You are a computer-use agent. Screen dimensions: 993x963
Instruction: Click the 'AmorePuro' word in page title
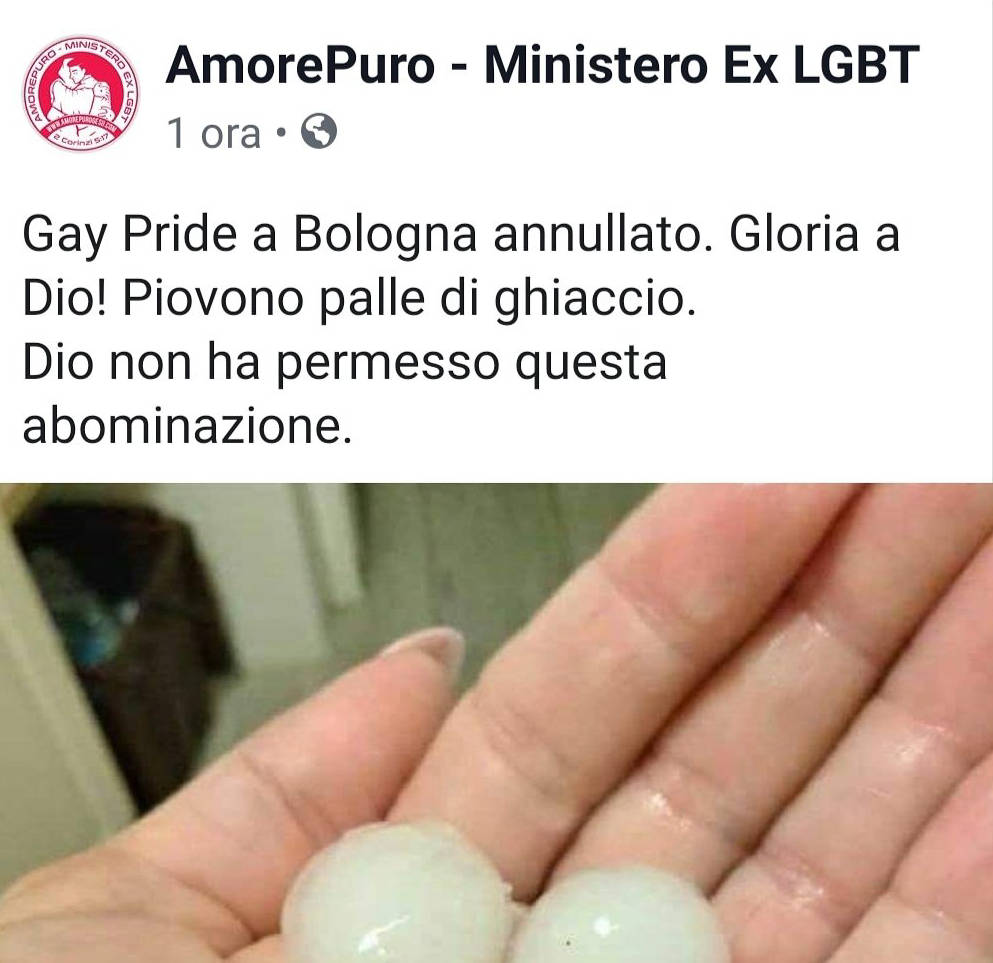(x=300, y=65)
